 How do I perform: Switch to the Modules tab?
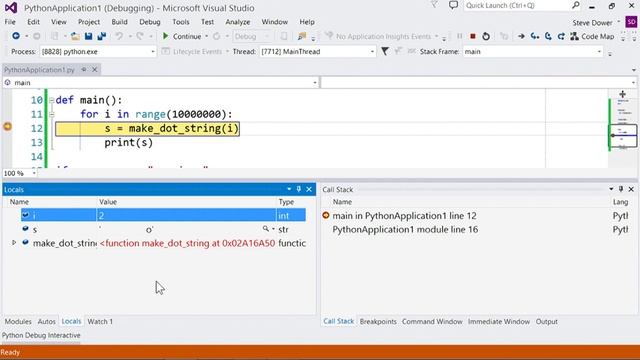coord(18,322)
